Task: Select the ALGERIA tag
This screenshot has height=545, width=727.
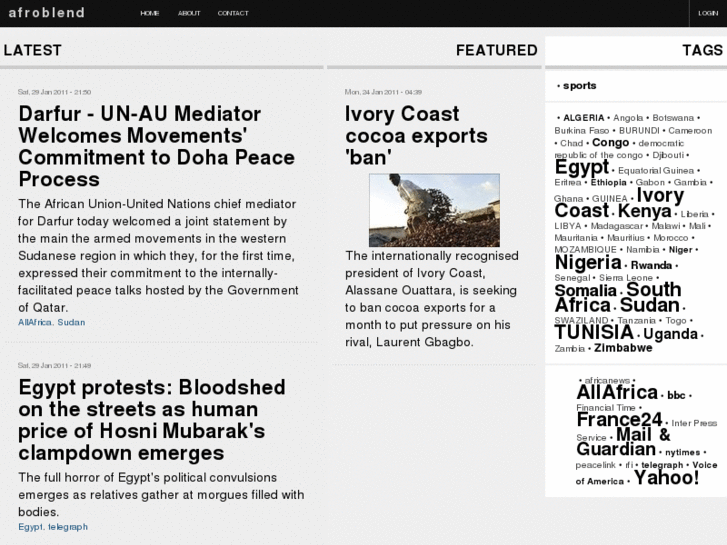Action: [584, 118]
